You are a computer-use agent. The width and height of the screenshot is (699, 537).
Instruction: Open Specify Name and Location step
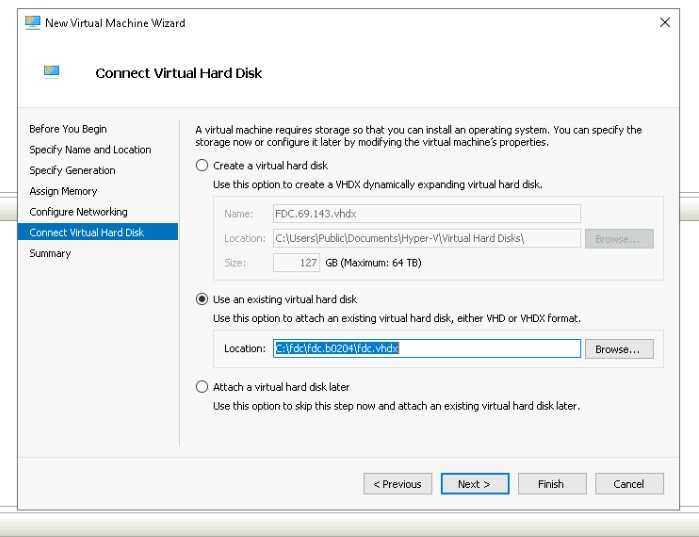[x=90, y=150]
